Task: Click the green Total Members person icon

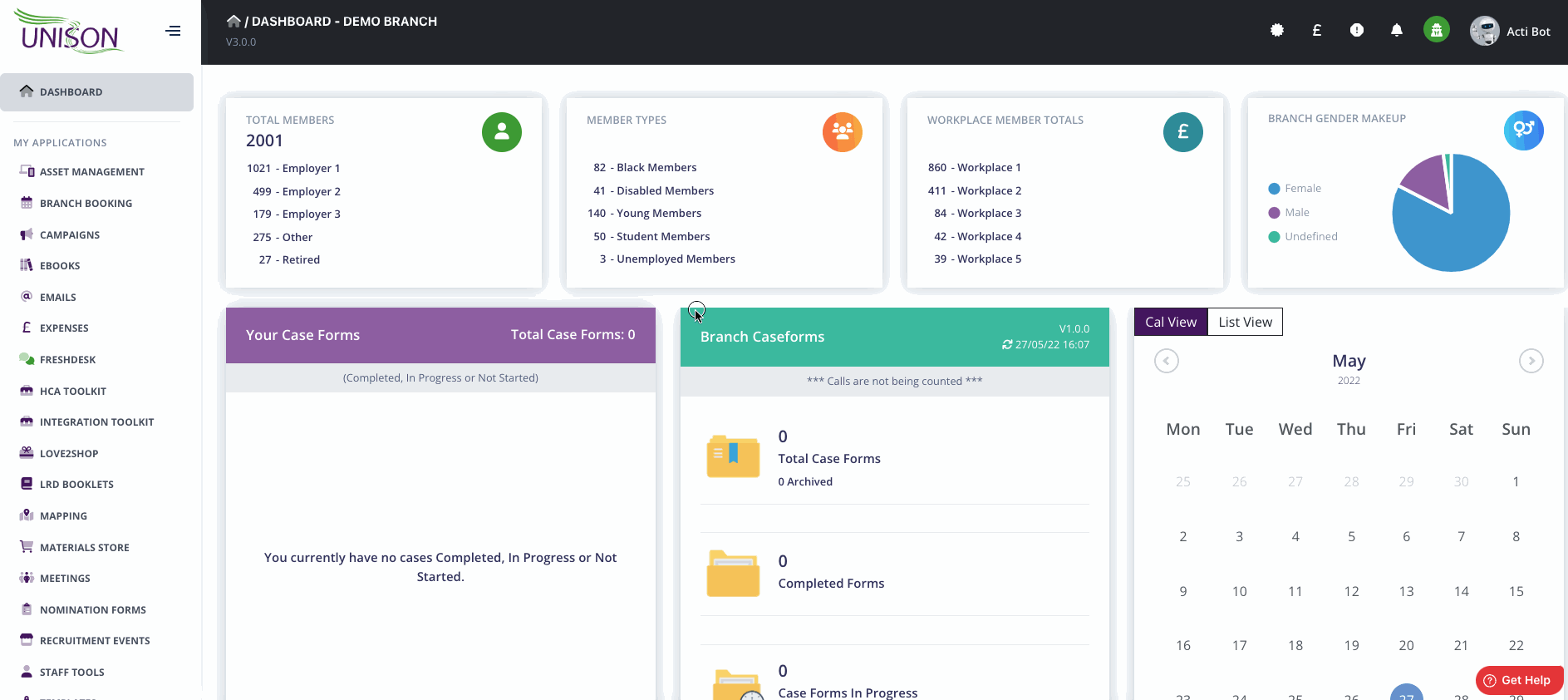Action: [501, 132]
